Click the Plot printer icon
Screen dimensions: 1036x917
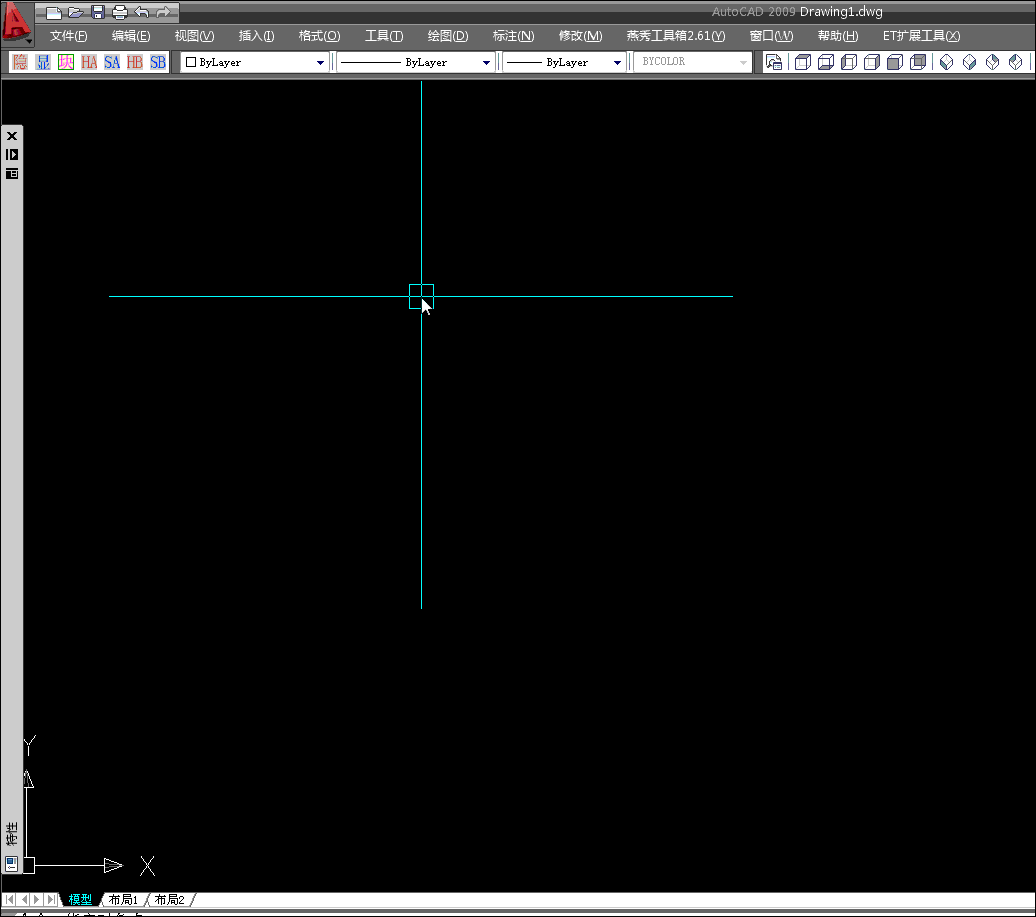[120, 12]
